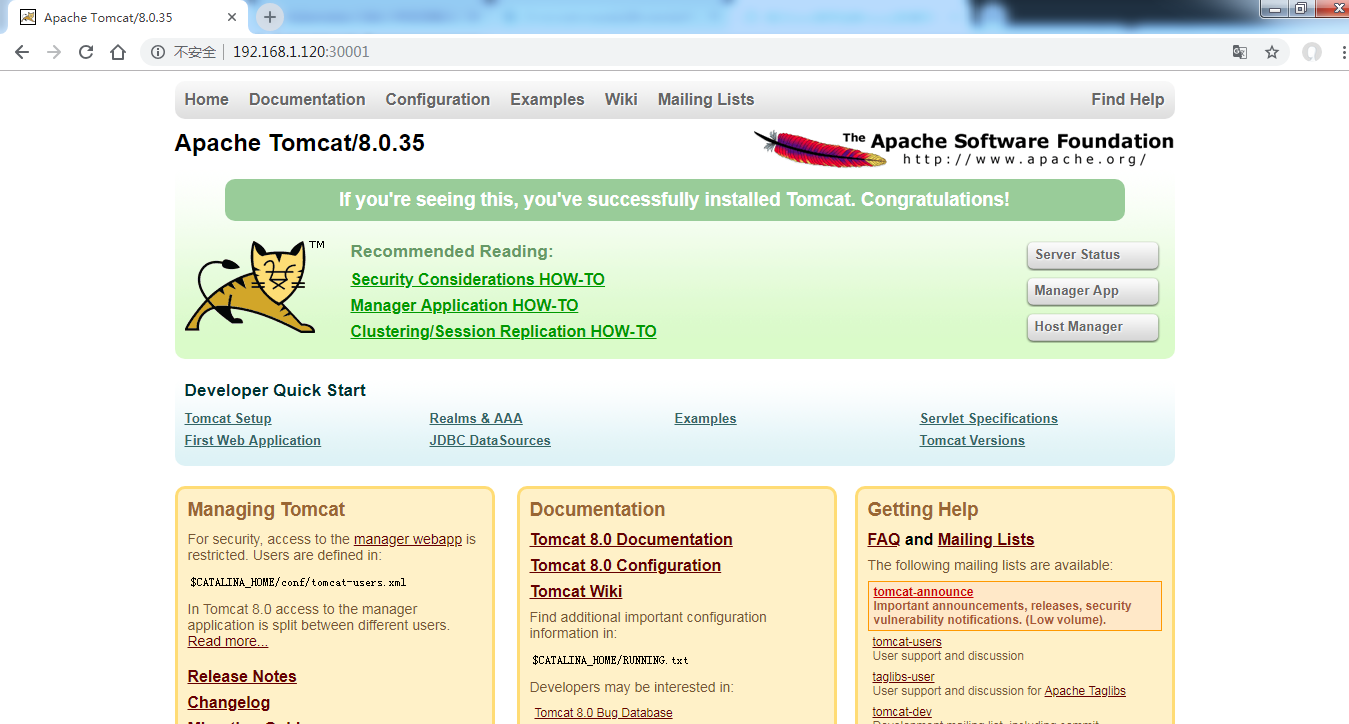Open the Documentation menu item
The width and height of the screenshot is (1349, 724).
307,99
